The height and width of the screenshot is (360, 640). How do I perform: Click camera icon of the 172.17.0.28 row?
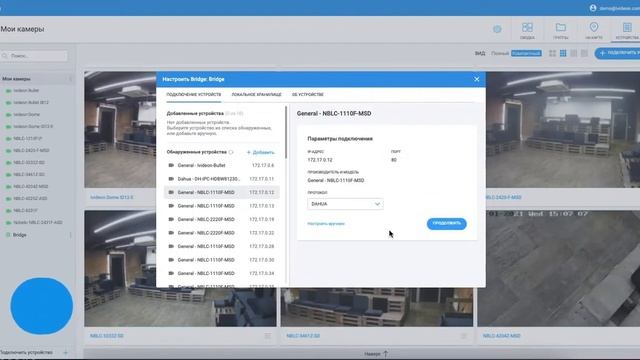(x=171, y=246)
